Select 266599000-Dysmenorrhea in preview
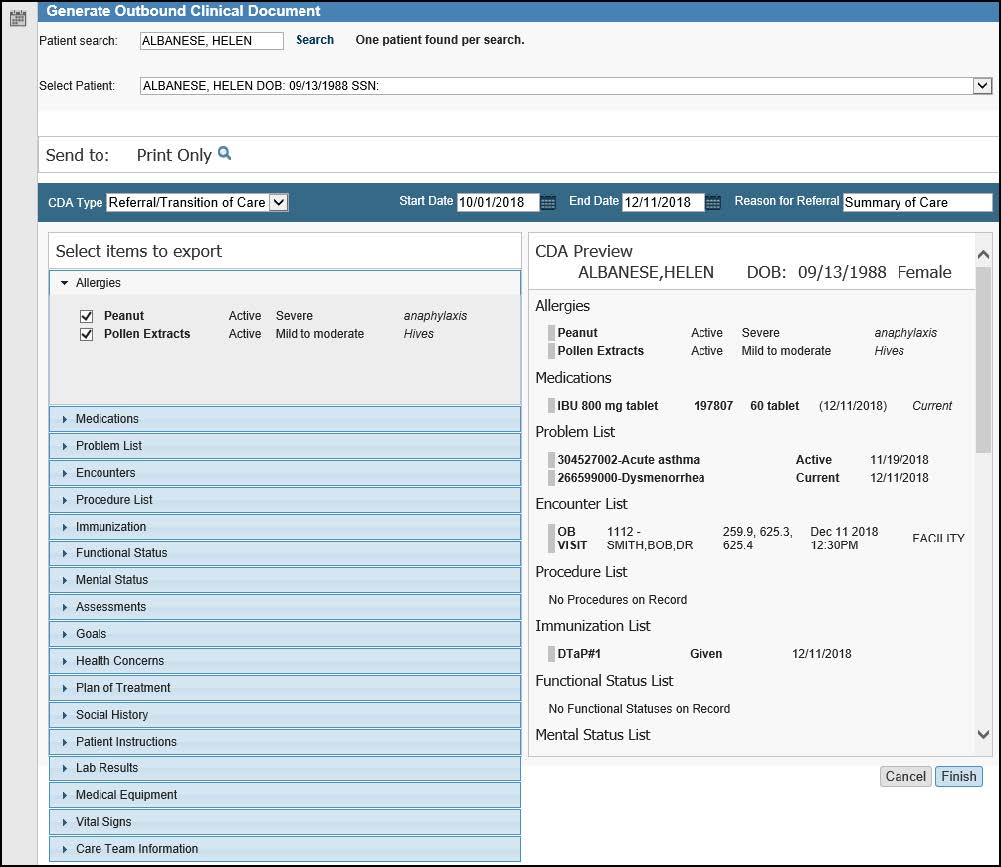1001x867 pixels. 631,478
